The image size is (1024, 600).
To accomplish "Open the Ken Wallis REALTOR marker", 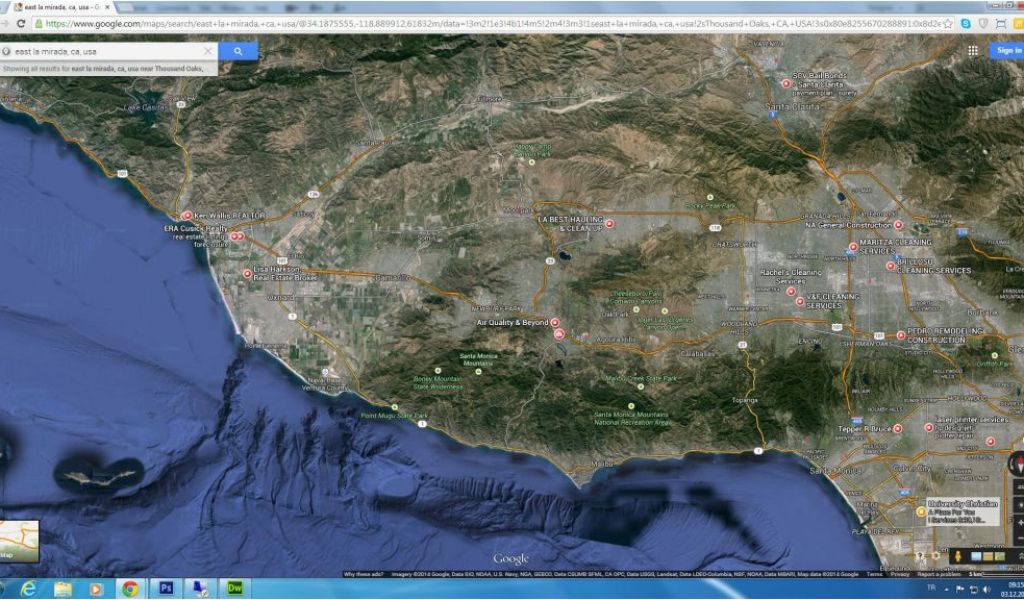I will coord(187,215).
